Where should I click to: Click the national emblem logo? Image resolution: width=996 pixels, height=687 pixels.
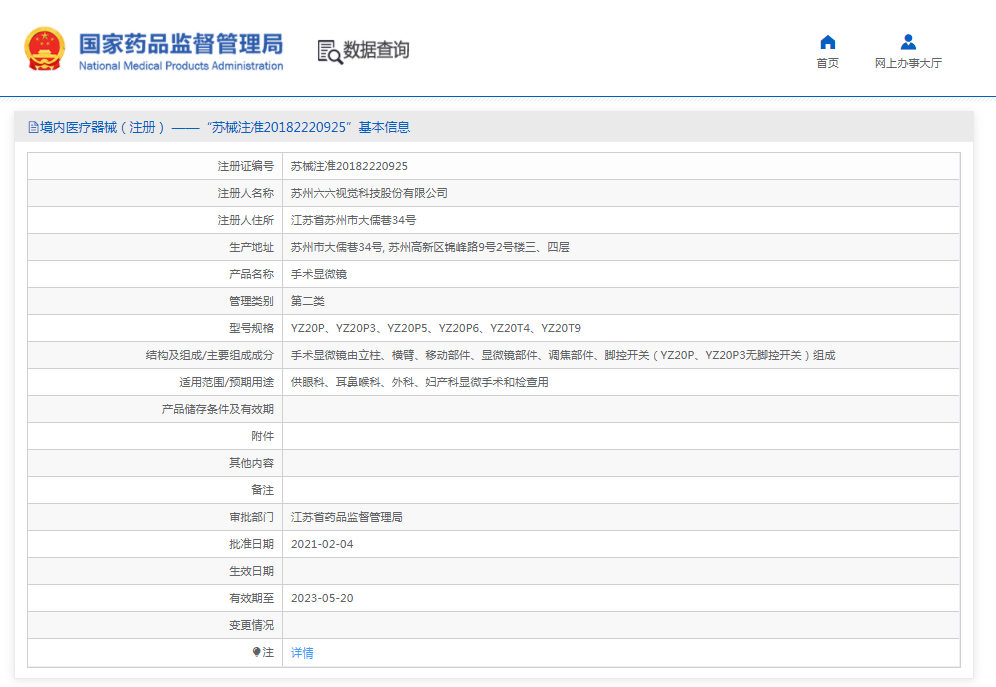click(x=45, y=49)
